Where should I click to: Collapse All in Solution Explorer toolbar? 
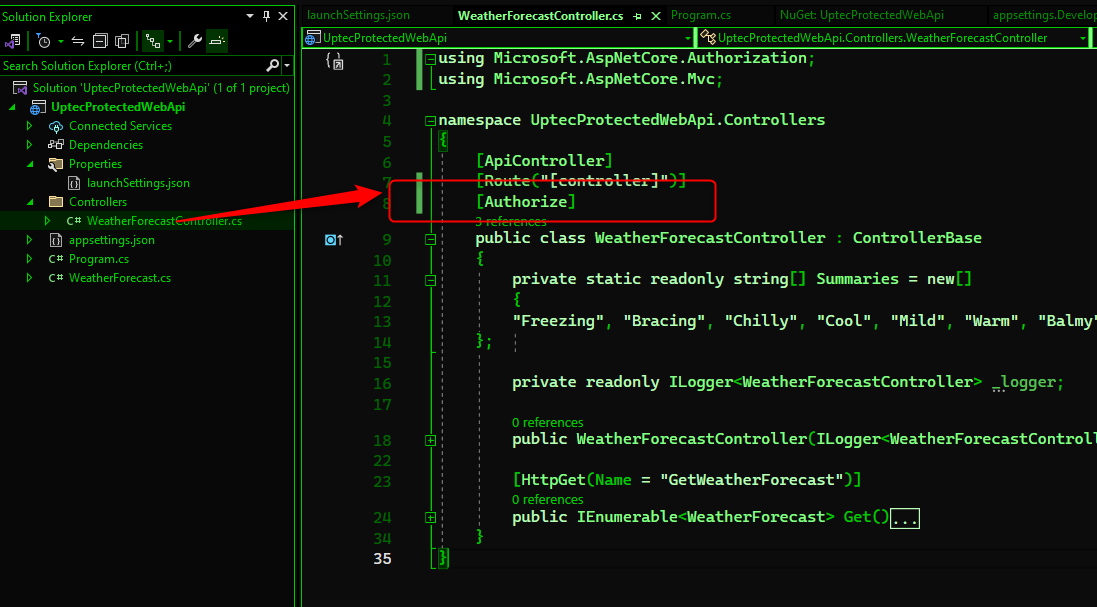click(x=100, y=41)
